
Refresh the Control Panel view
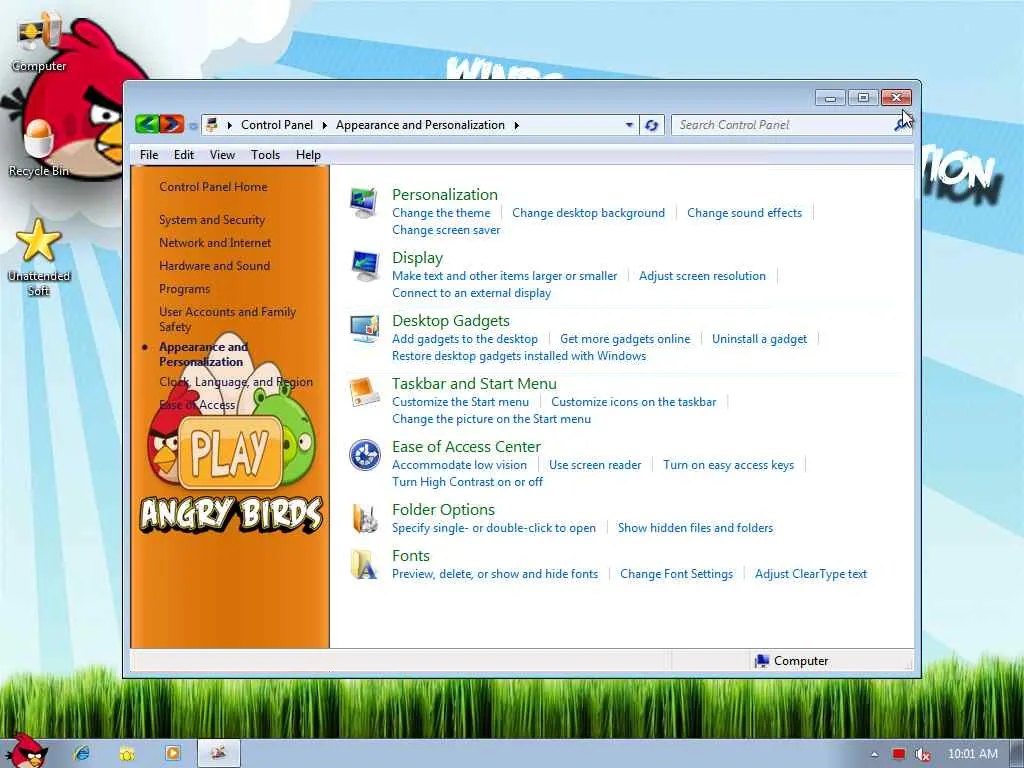[x=651, y=125]
